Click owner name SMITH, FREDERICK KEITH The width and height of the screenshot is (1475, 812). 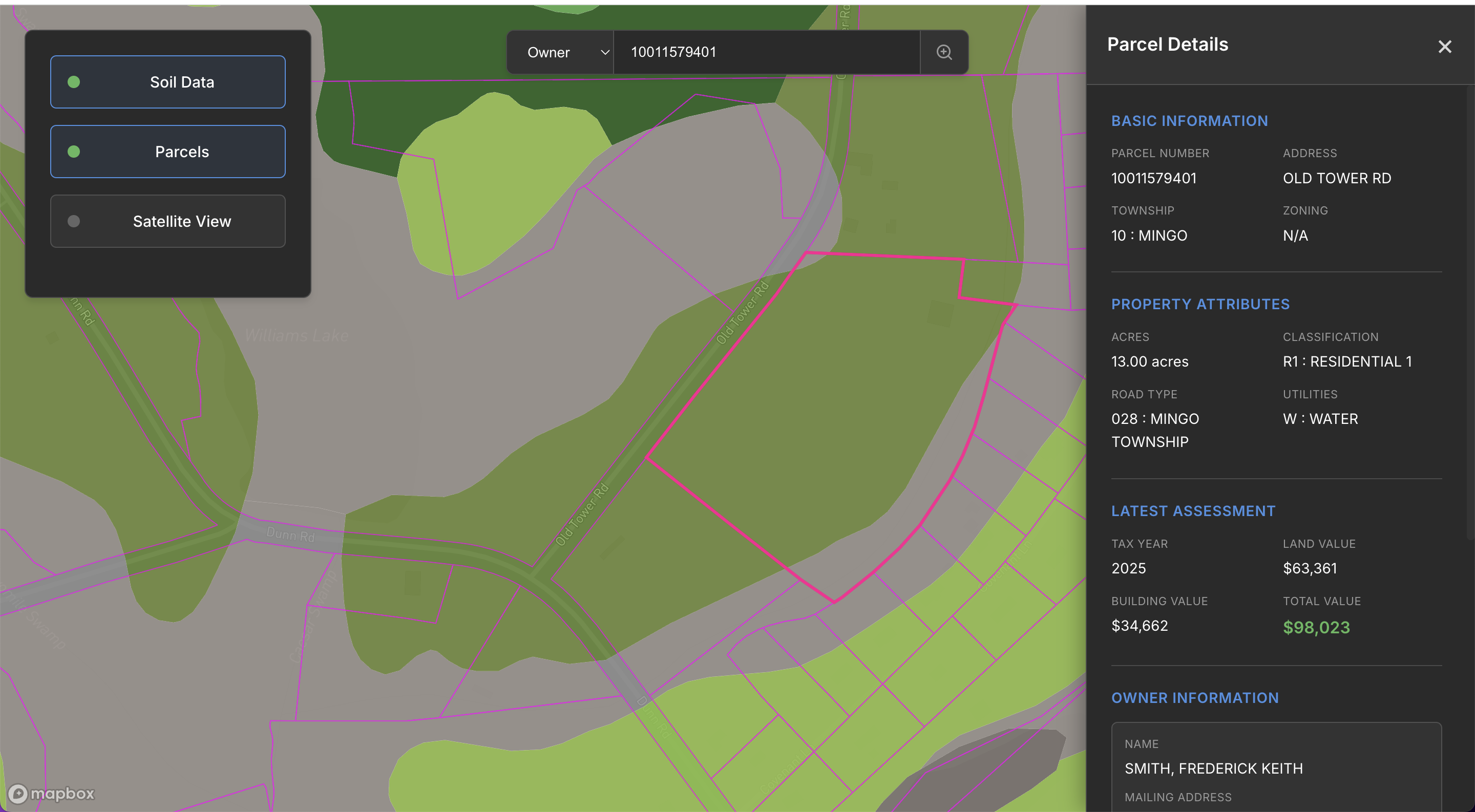tap(1213, 768)
